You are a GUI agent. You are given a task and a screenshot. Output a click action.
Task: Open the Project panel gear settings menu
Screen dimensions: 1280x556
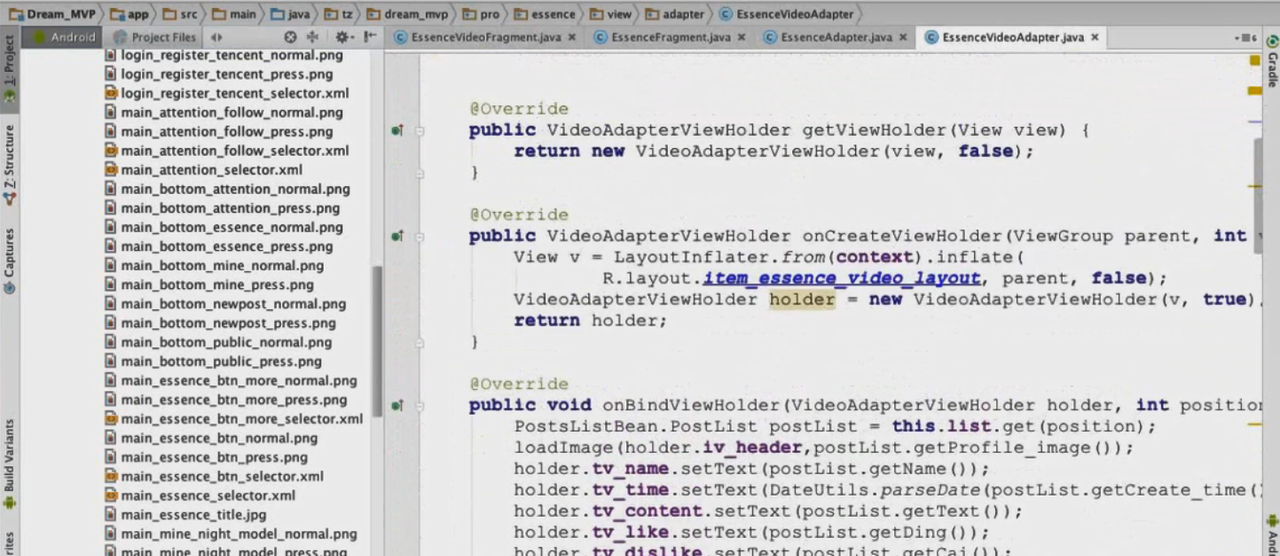coord(342,37)
